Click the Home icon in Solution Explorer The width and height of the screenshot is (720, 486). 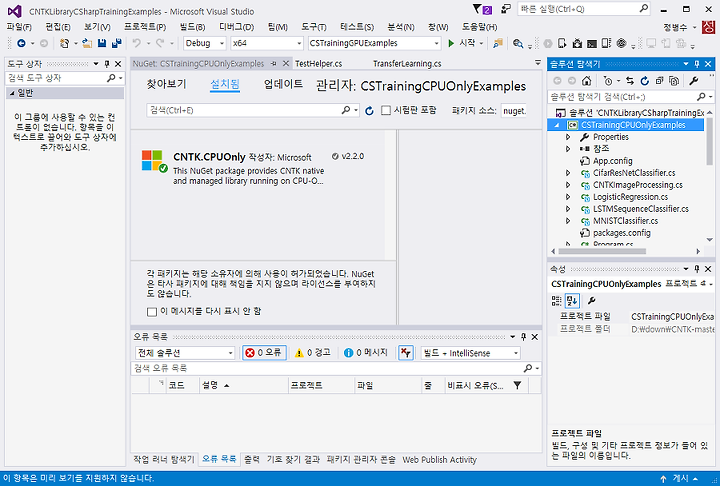[x=586, y=81]
